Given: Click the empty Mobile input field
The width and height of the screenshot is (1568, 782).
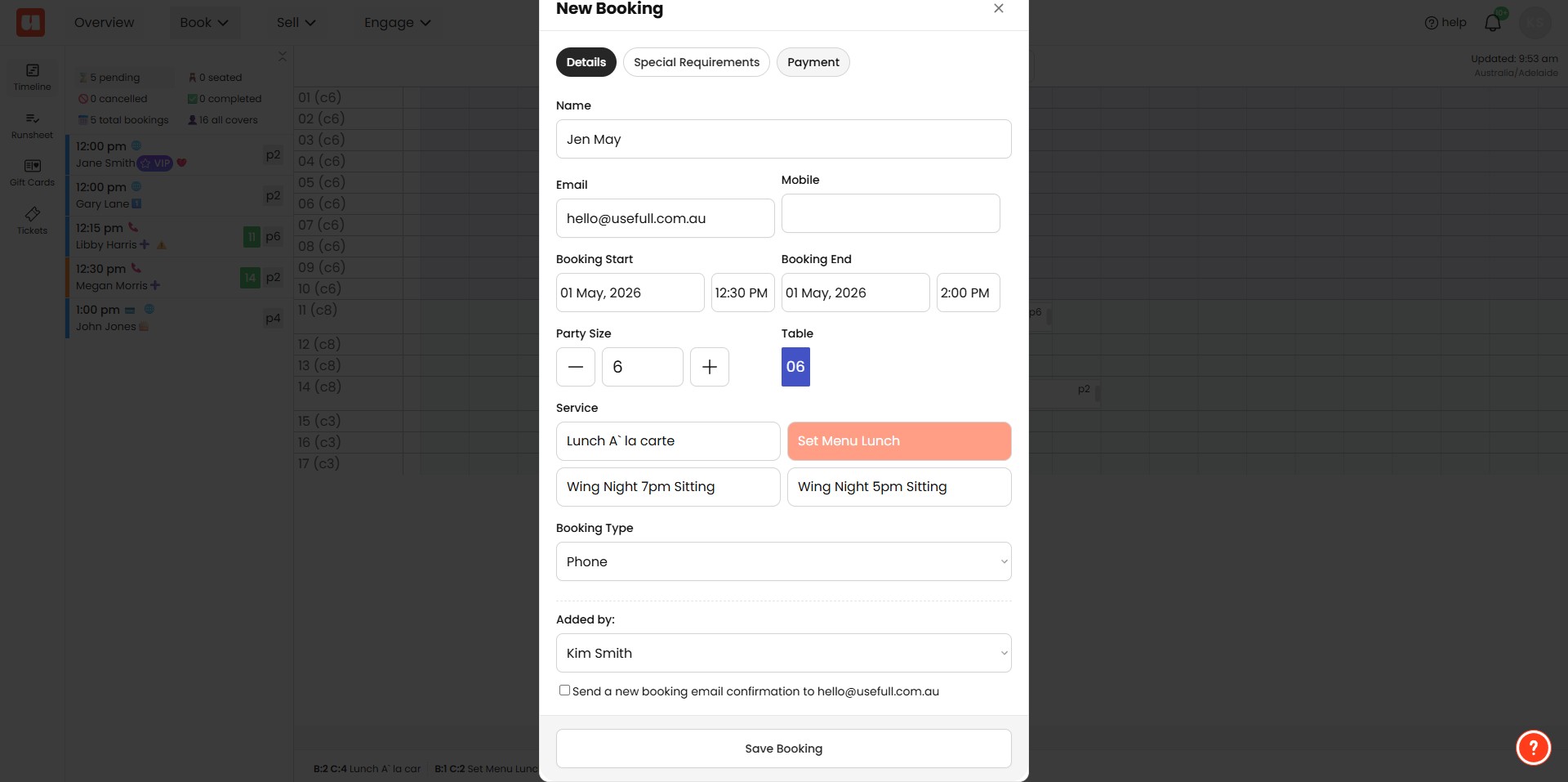Looking at the screenshot, I should pos(891,213).
